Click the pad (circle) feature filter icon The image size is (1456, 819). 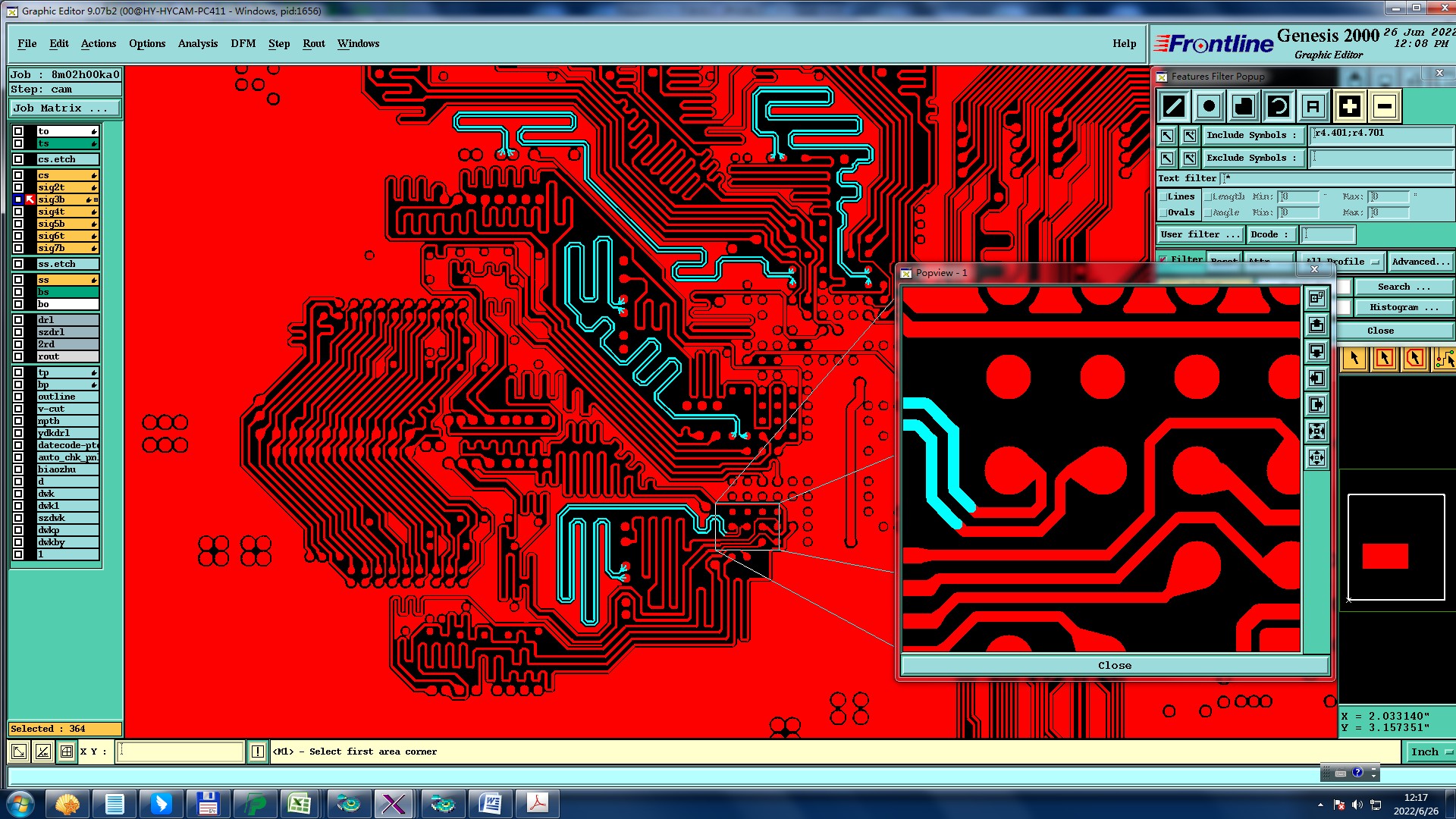pos(1209,106)
